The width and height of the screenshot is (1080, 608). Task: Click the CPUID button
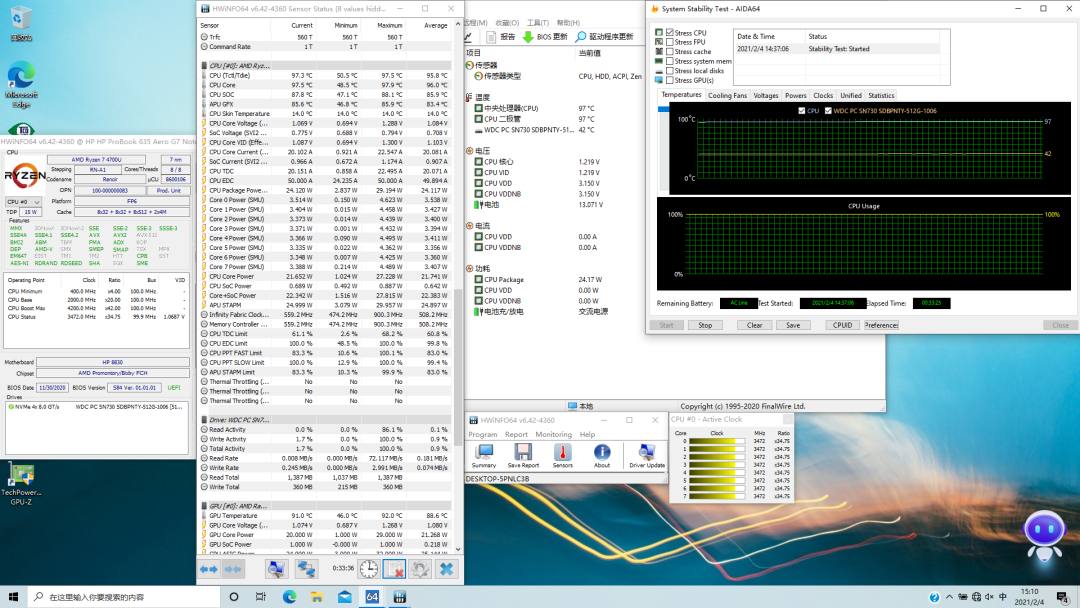tap(842, 325)
